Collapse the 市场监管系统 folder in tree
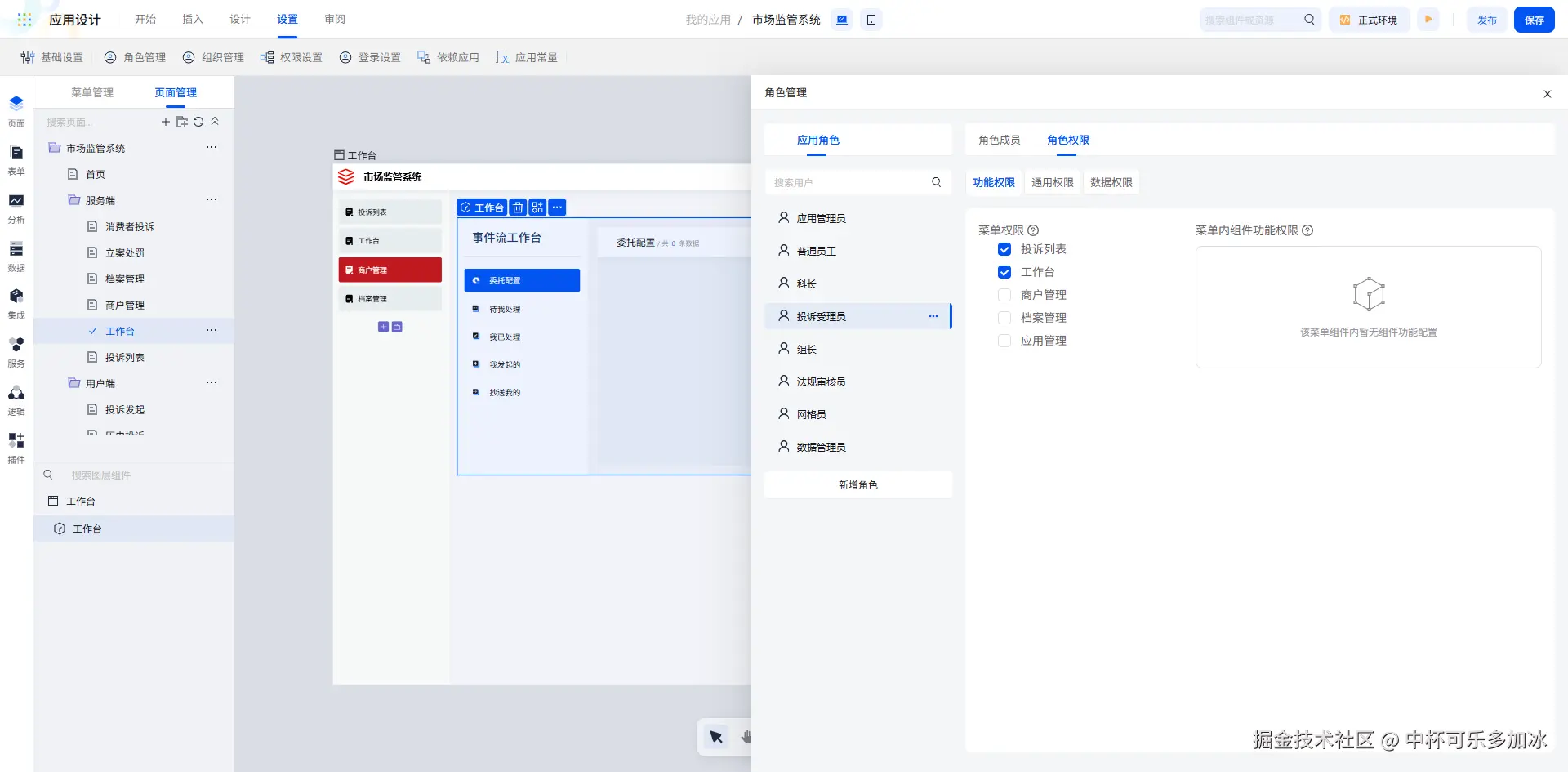 [55, 148]
